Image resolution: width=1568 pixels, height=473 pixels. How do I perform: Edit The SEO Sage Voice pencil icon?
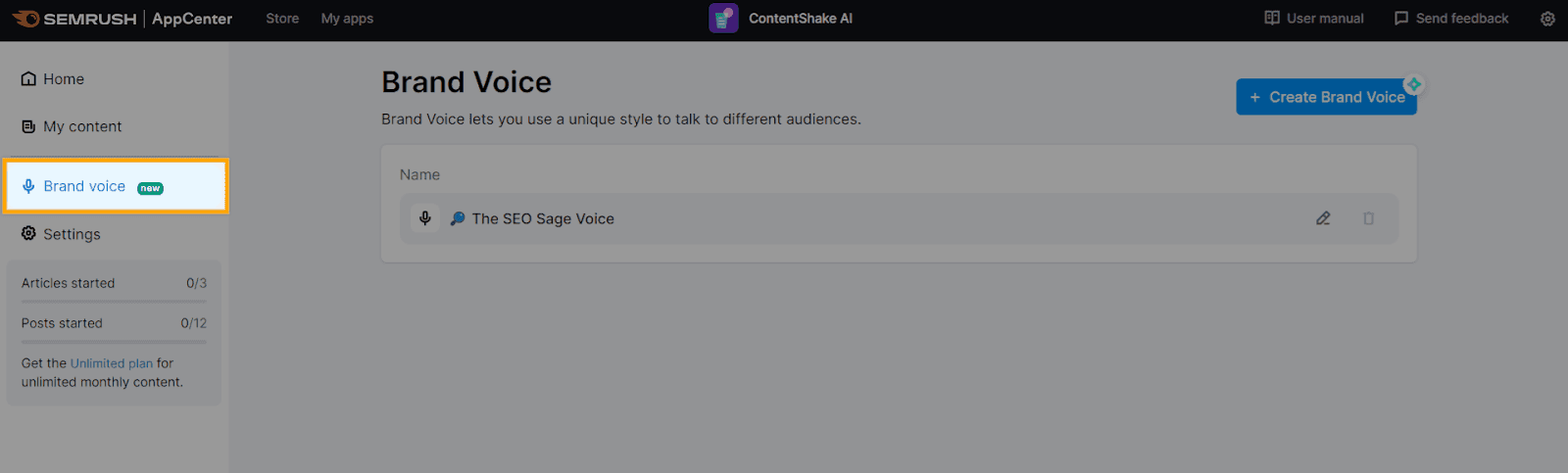click(1323, 218)
